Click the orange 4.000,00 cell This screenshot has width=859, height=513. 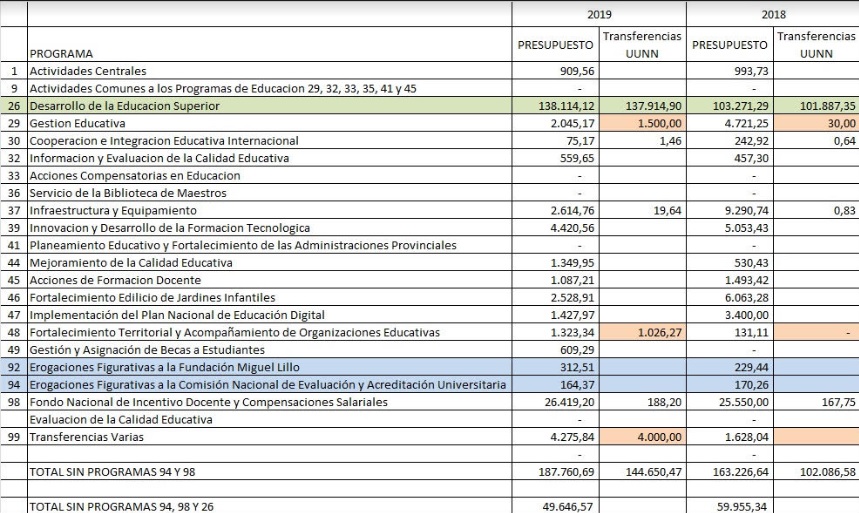[642, 437]
